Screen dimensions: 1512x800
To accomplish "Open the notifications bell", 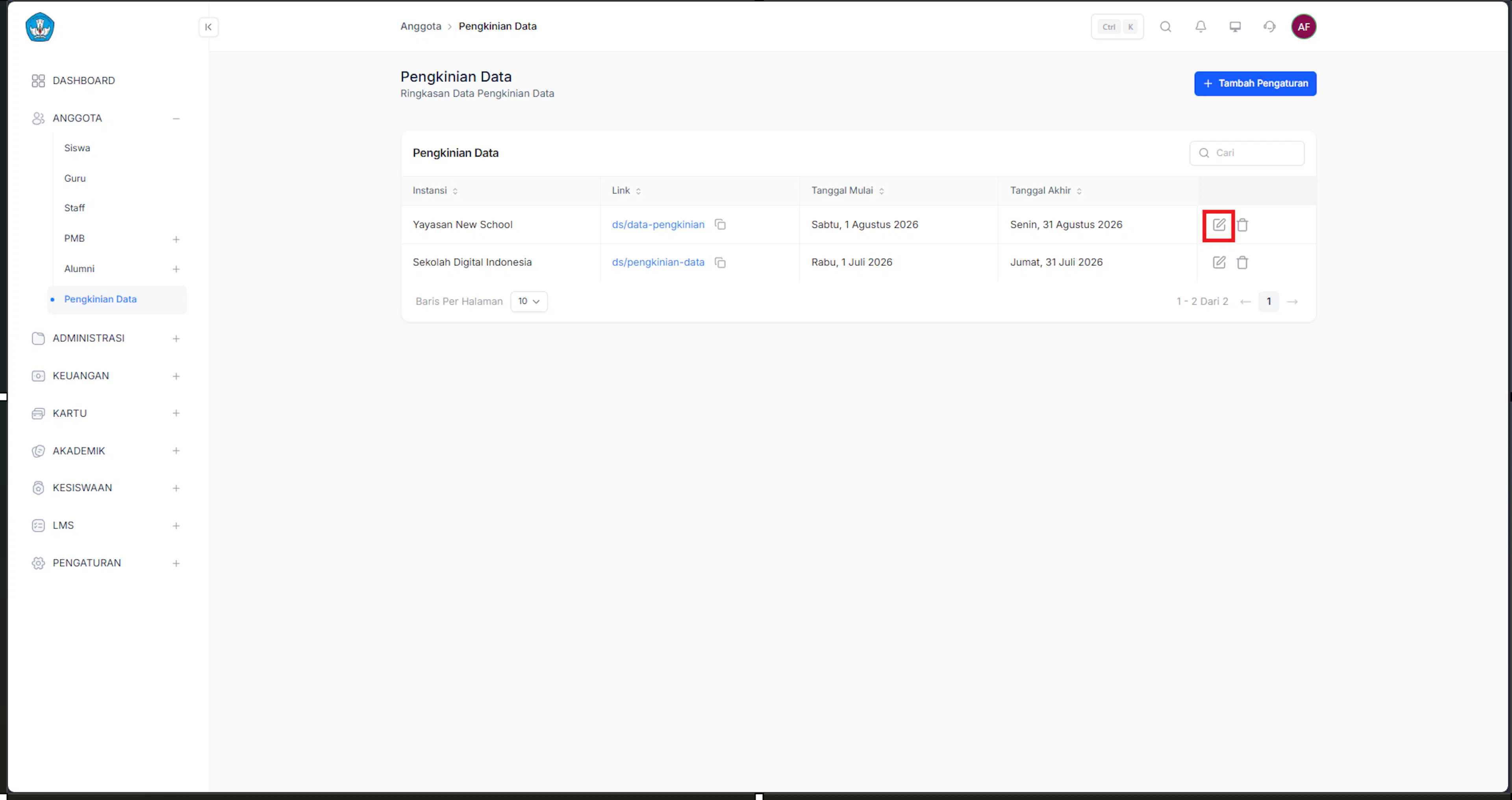I will click(1200, 26).
